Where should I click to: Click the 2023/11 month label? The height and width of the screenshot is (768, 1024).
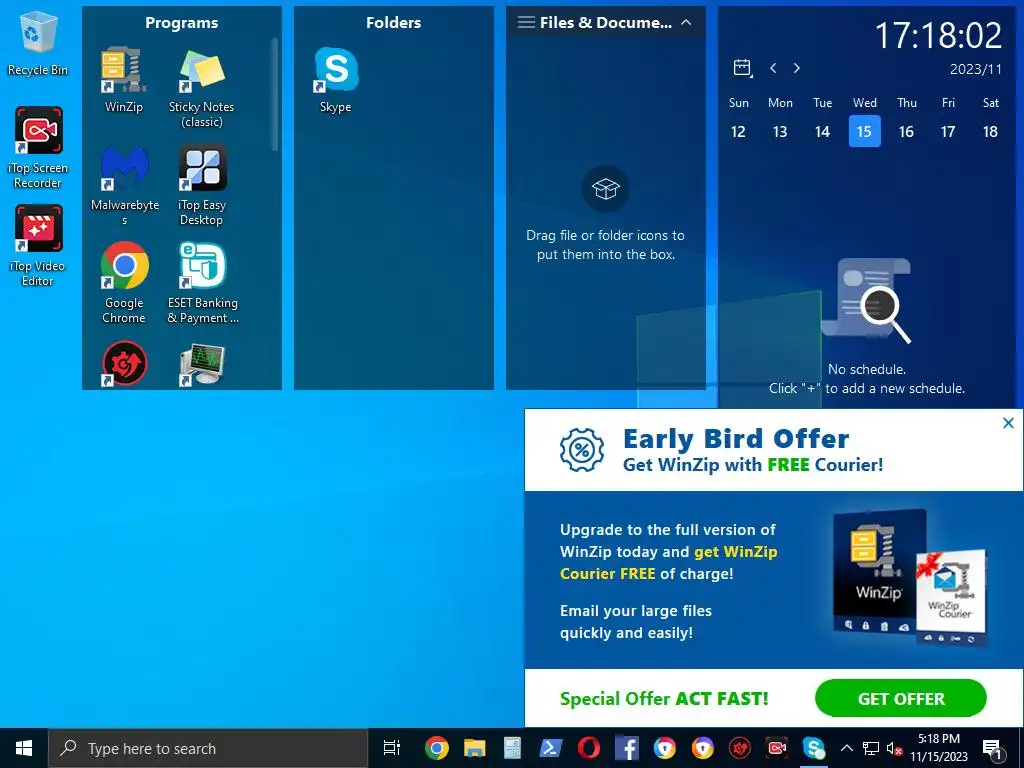(976, 69)
